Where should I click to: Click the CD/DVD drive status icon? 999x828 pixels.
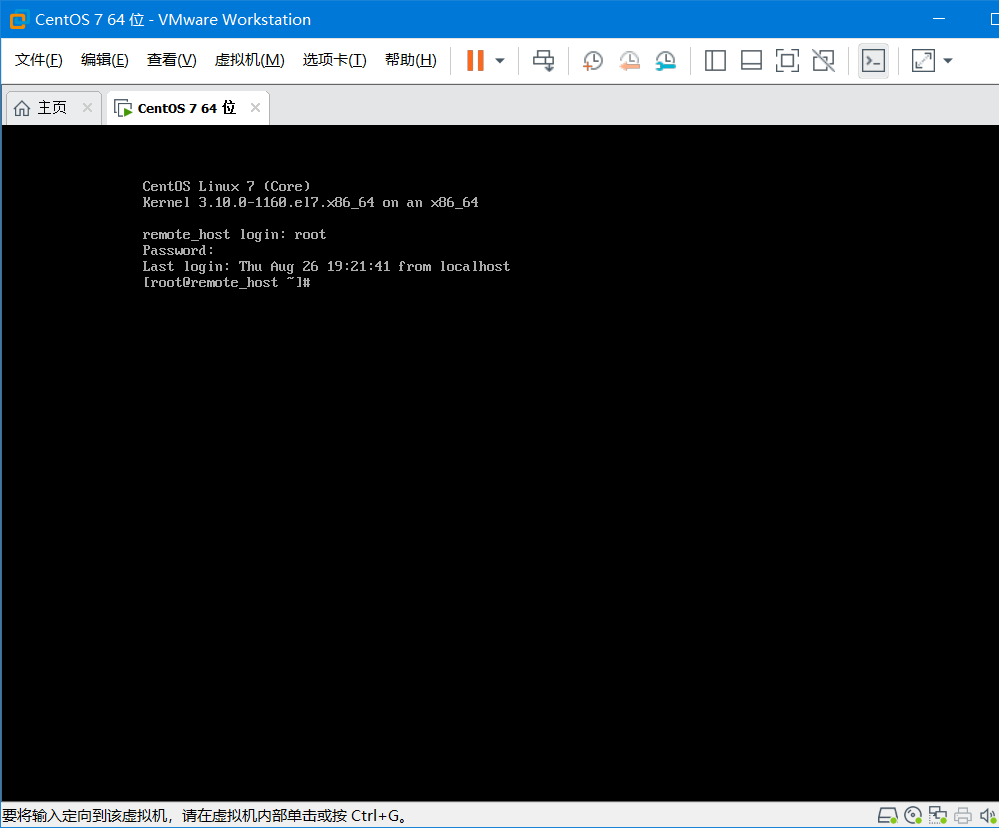pyautogui.click(x=913, y=815)
